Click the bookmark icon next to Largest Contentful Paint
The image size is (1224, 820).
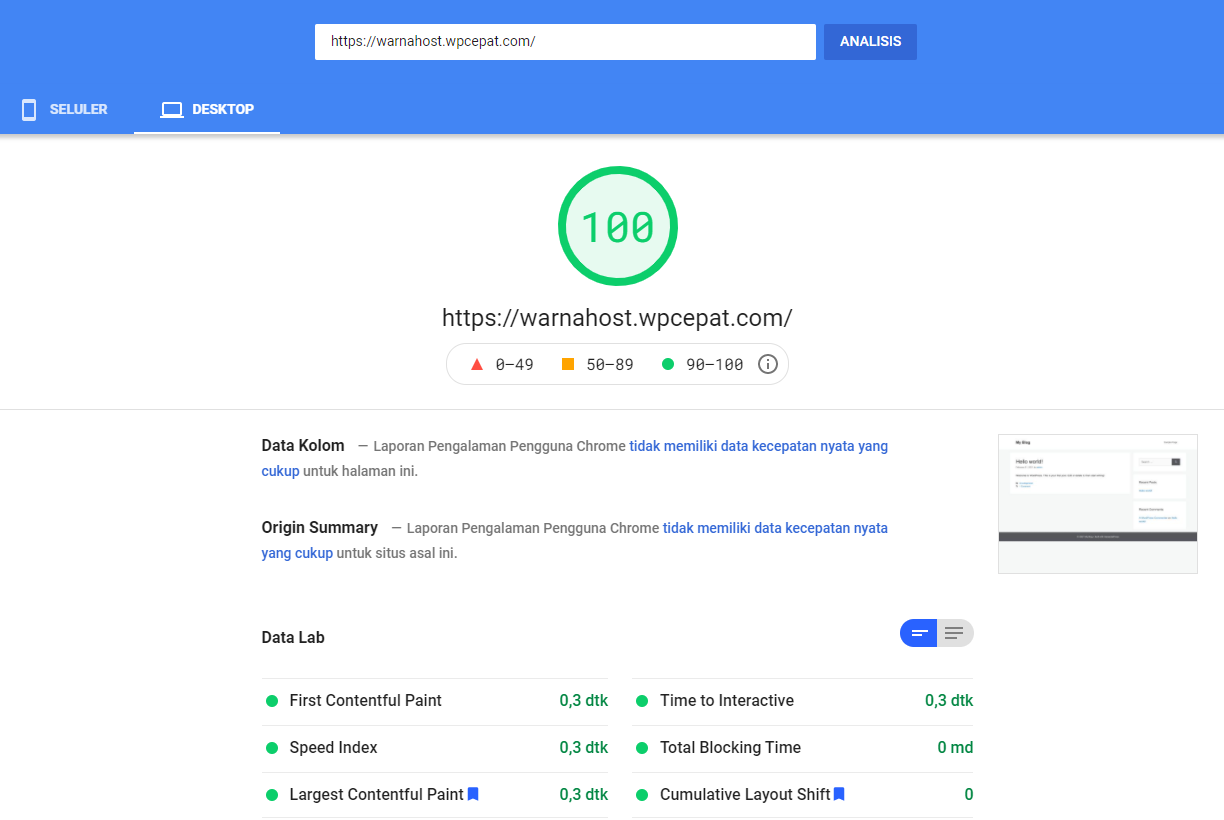[x=473, y=794]
